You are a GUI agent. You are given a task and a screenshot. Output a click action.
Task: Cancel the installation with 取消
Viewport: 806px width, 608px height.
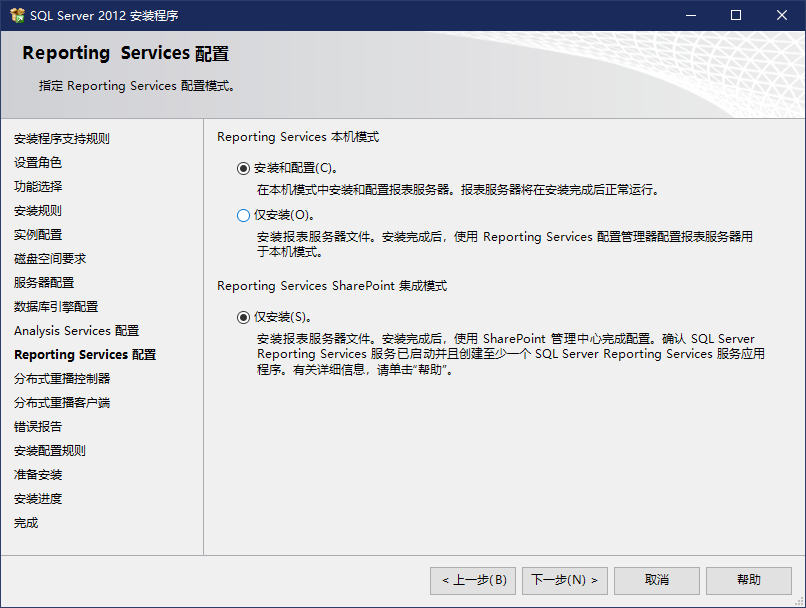pyautogui.click(x=656, y=580)
